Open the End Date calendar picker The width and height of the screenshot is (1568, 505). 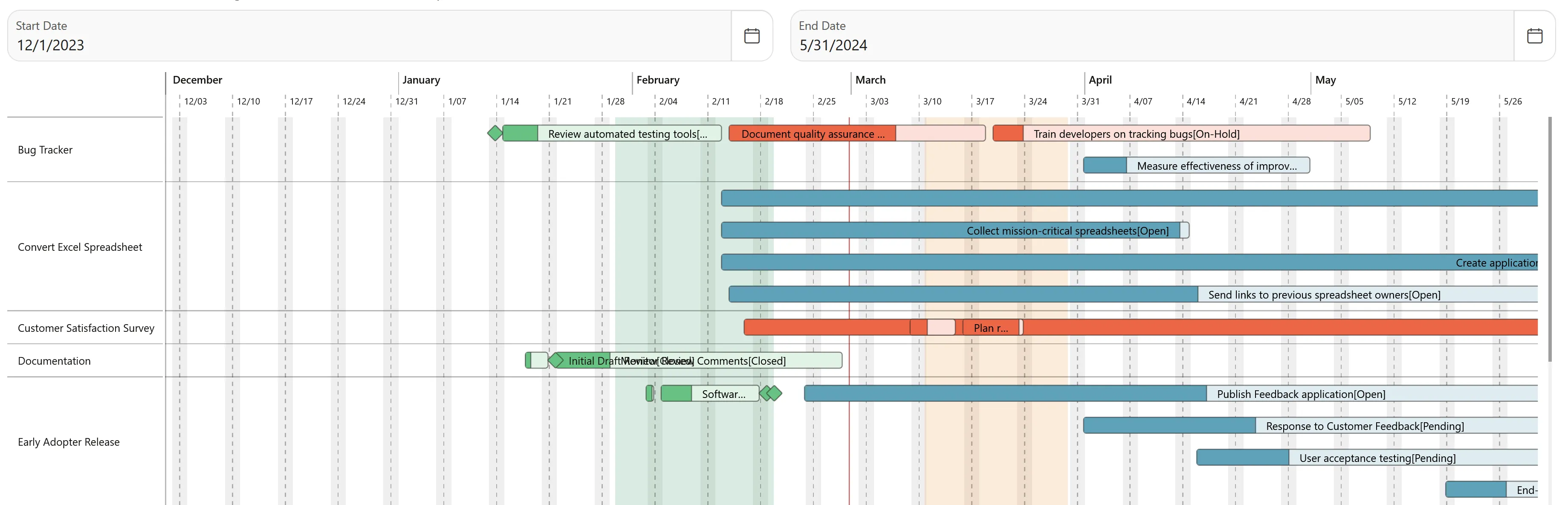coord(1534,36)
